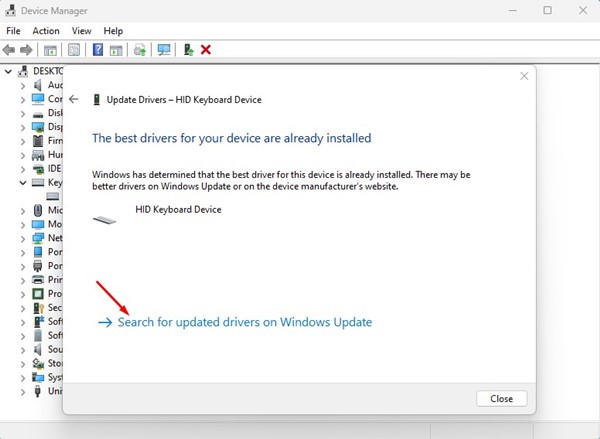
Task: Click the Device Manager title bar icon
Action: 11,10
